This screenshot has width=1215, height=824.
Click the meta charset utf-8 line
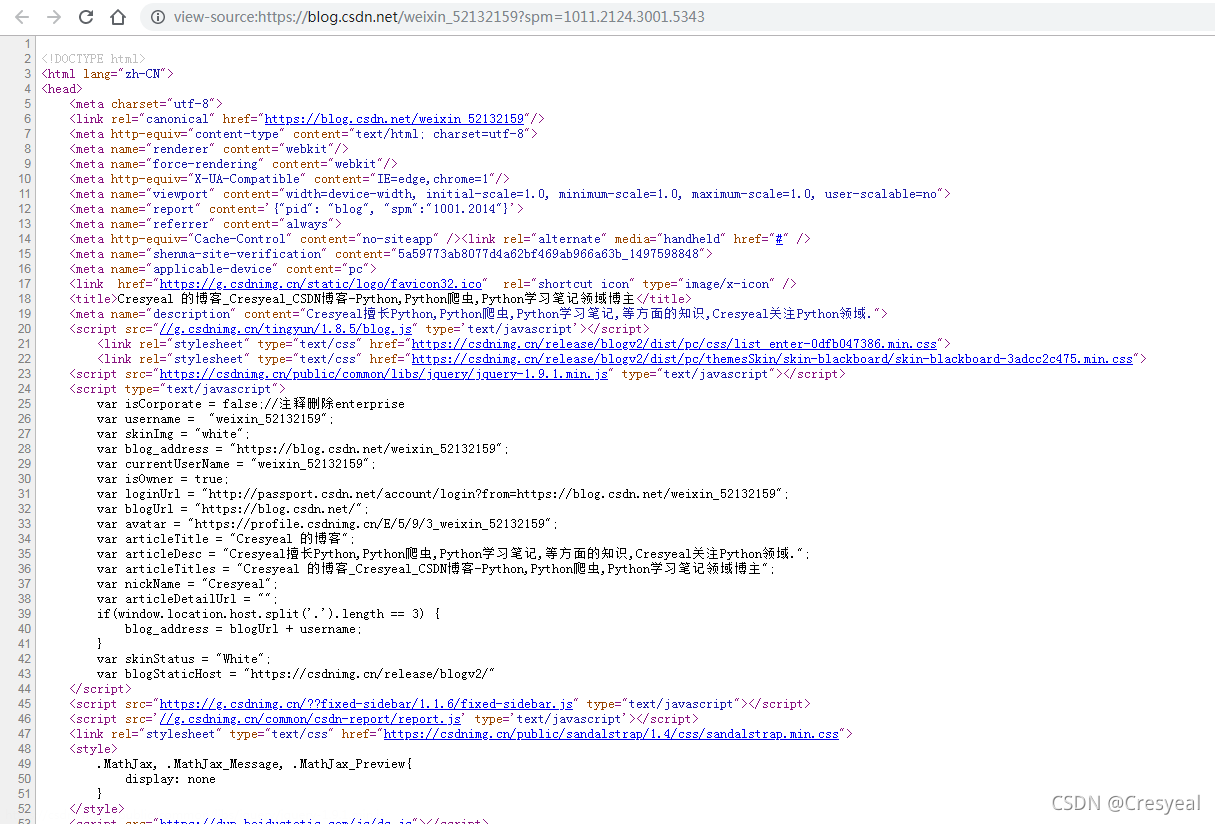pyautogui.click(x=146, y=104)
